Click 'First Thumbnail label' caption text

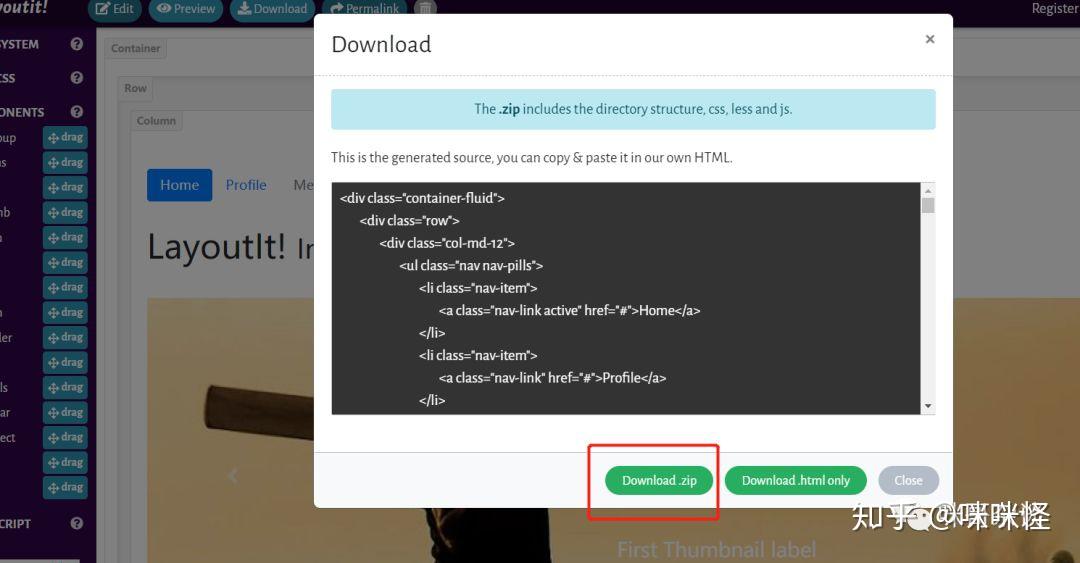[716, 549]
